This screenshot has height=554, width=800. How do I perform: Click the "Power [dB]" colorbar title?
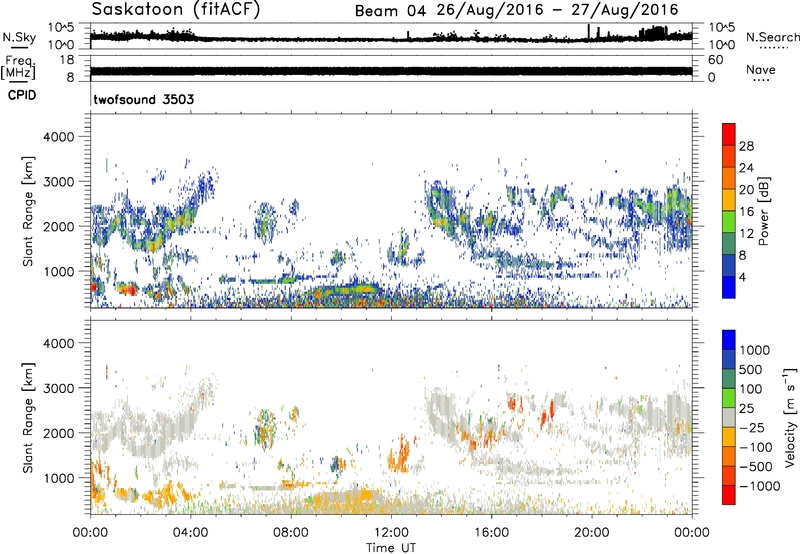coord(764,212)
